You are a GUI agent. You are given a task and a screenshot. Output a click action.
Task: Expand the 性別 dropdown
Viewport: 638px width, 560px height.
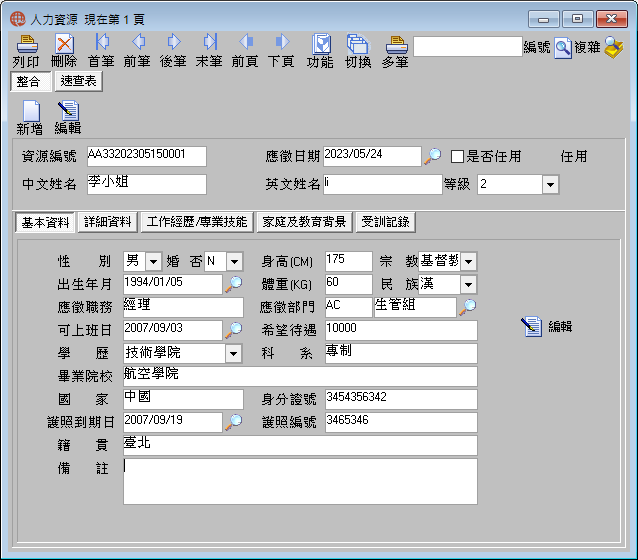click(153, 261)
